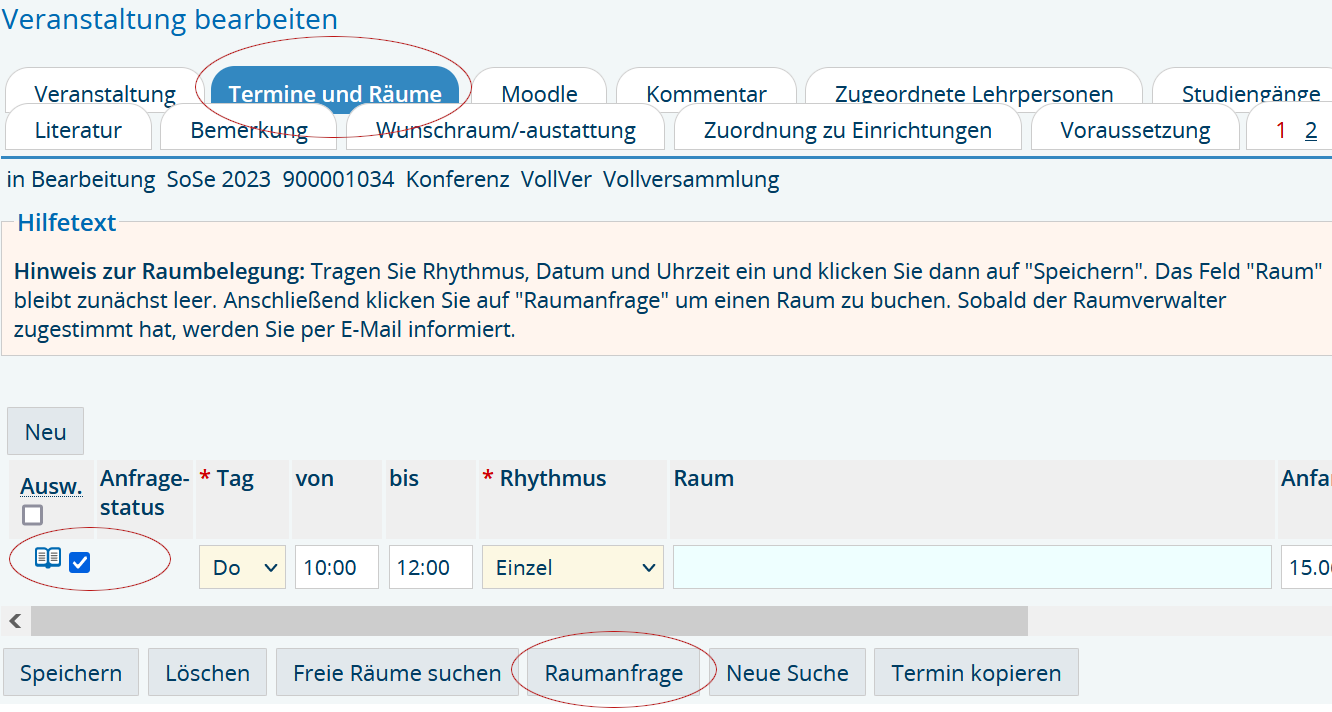
Task: Click Freie Räume suchen button
Action: click(x=397, y=673)
